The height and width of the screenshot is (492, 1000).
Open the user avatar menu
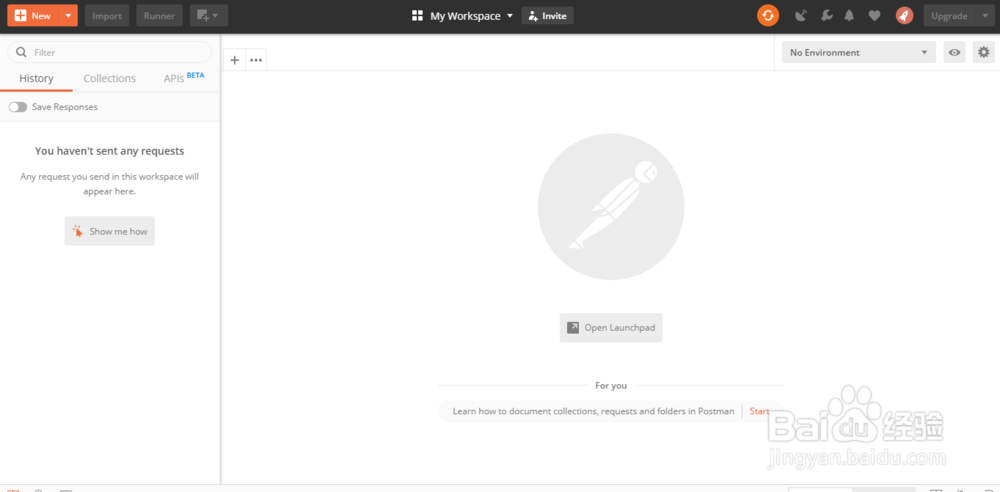[904, 16]
